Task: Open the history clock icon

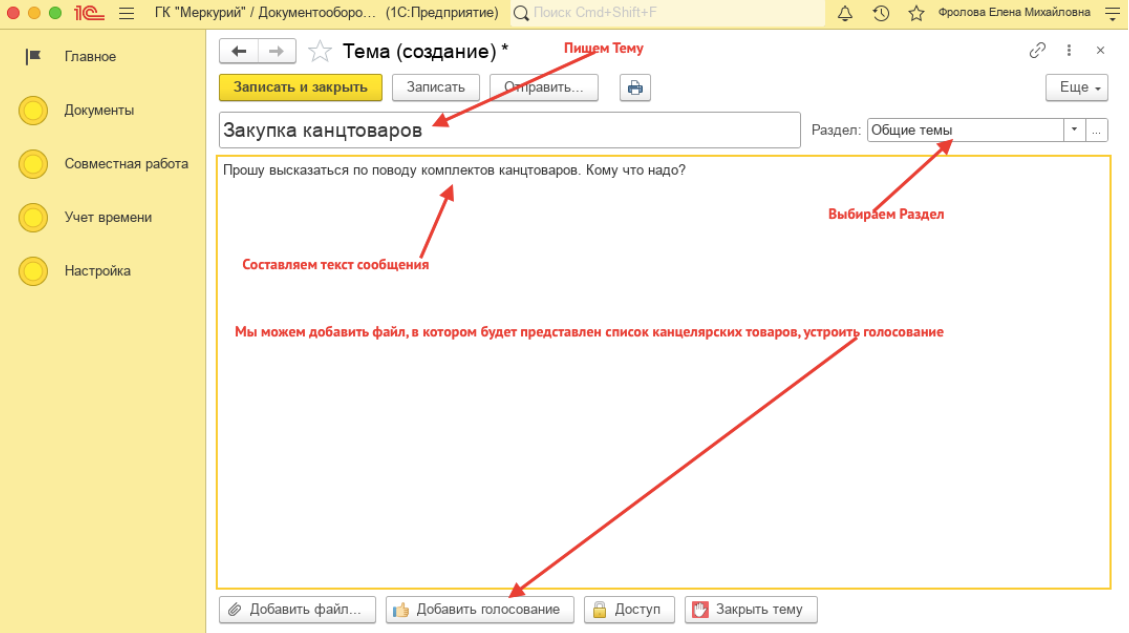Action: click(880, 13)
